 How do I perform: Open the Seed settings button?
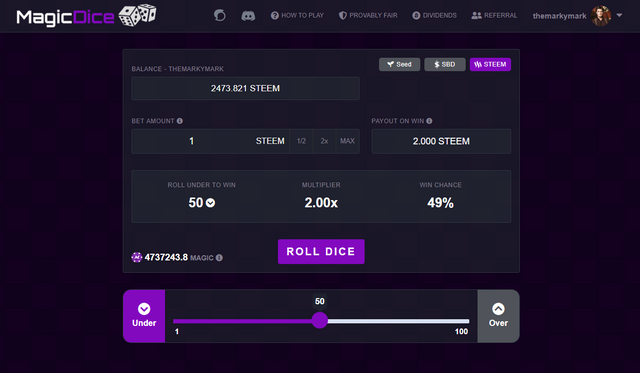coord(399,64)
